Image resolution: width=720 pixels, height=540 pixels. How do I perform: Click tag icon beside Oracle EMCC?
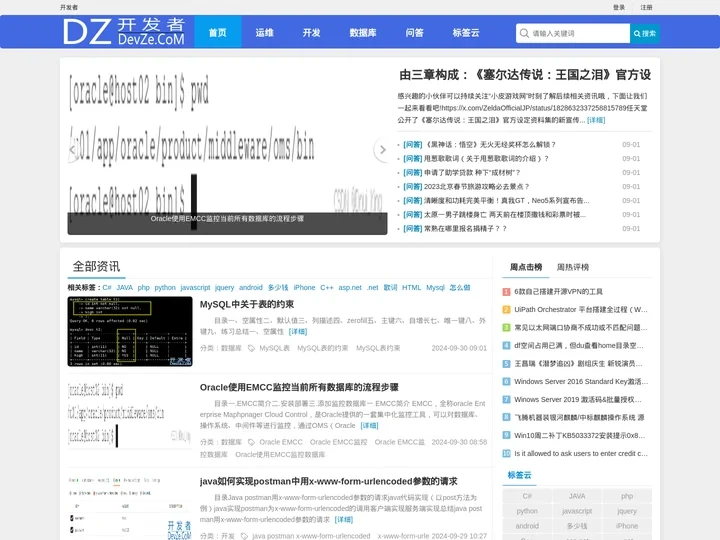(x=251, y=442)
